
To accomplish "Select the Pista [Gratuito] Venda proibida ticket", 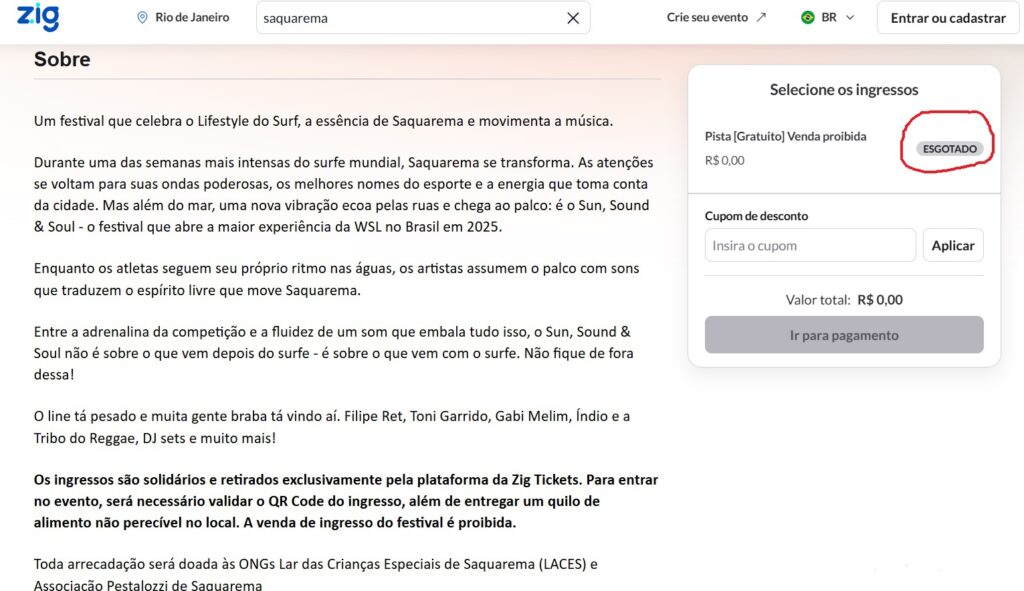I will pyautogui.click(x=785, y=136).
